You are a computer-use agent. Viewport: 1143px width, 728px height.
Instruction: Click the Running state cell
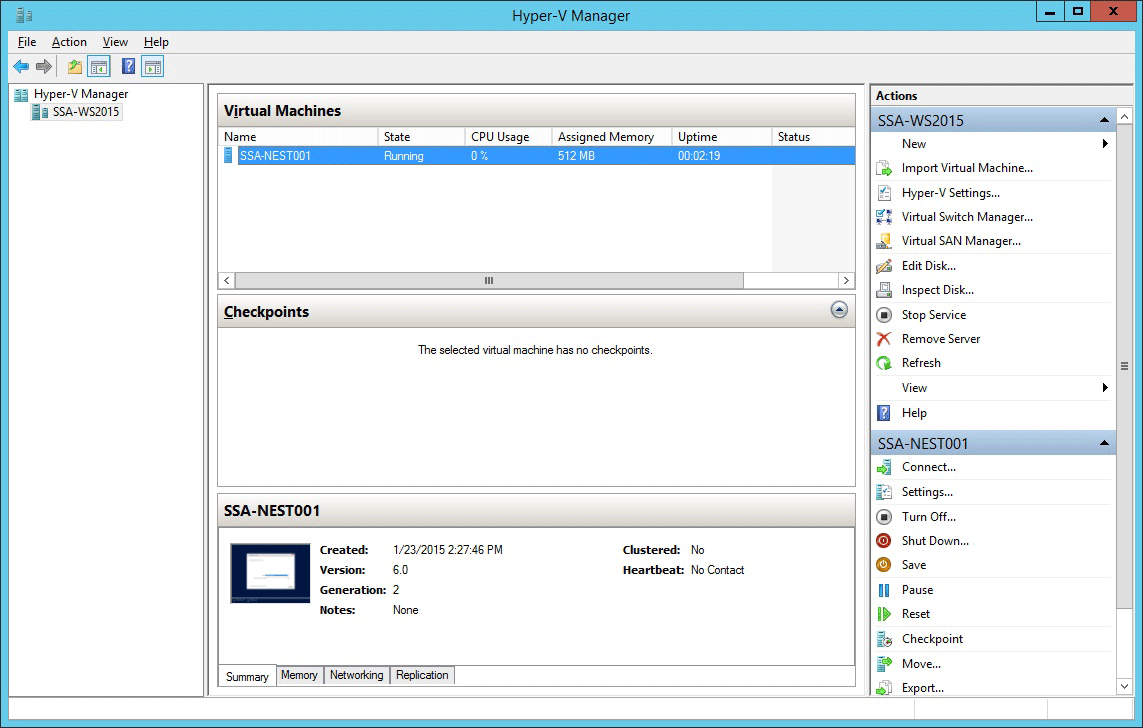click(403, 156)
